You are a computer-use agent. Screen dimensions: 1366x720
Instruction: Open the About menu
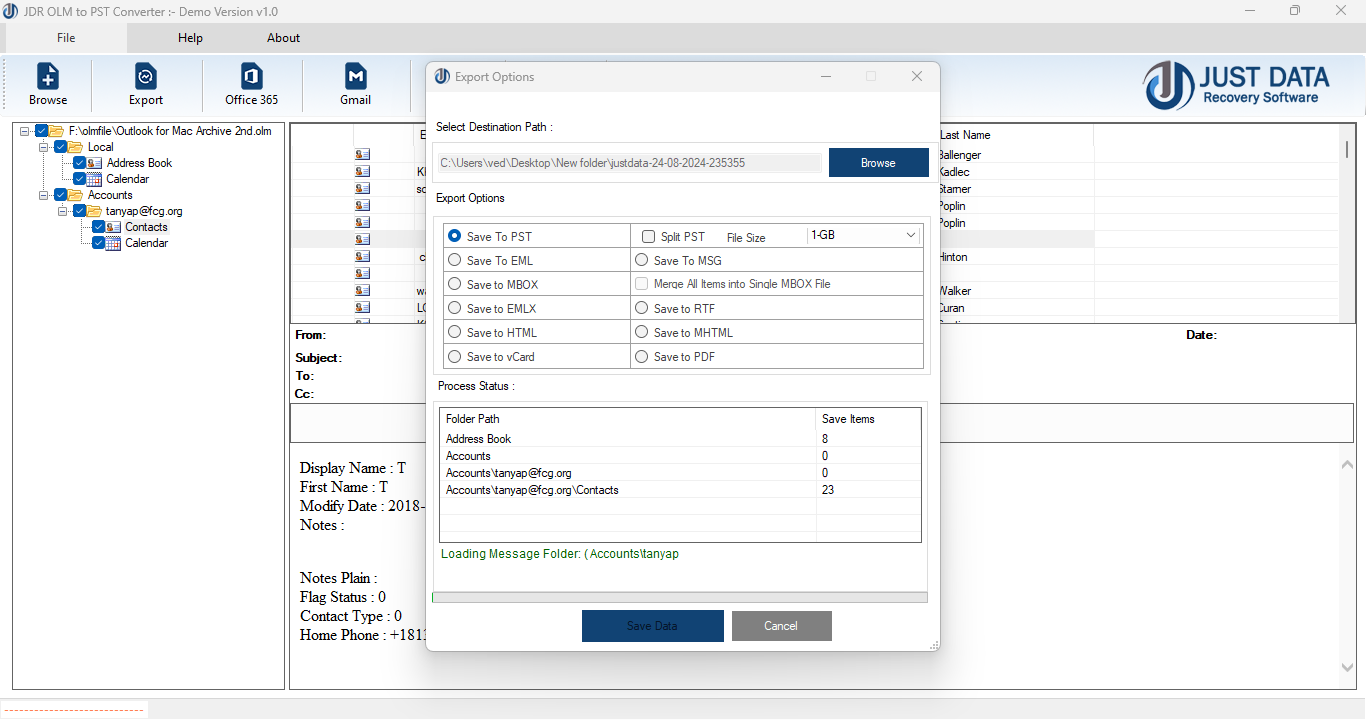(x=283, y=38)
